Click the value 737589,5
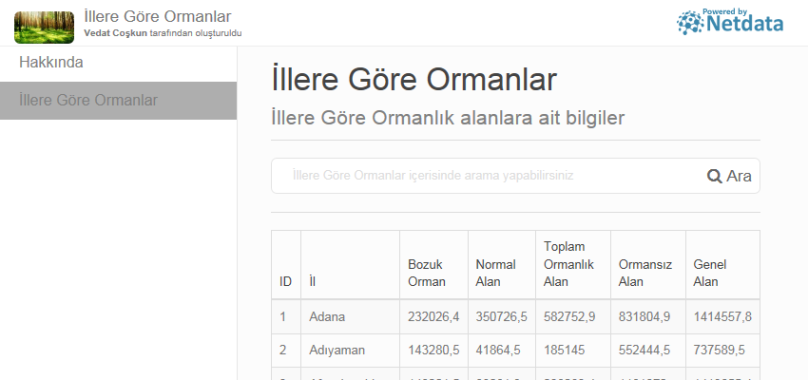Viewport: 808px width, 380px height. pyautogui.click(x=719, y=350)
